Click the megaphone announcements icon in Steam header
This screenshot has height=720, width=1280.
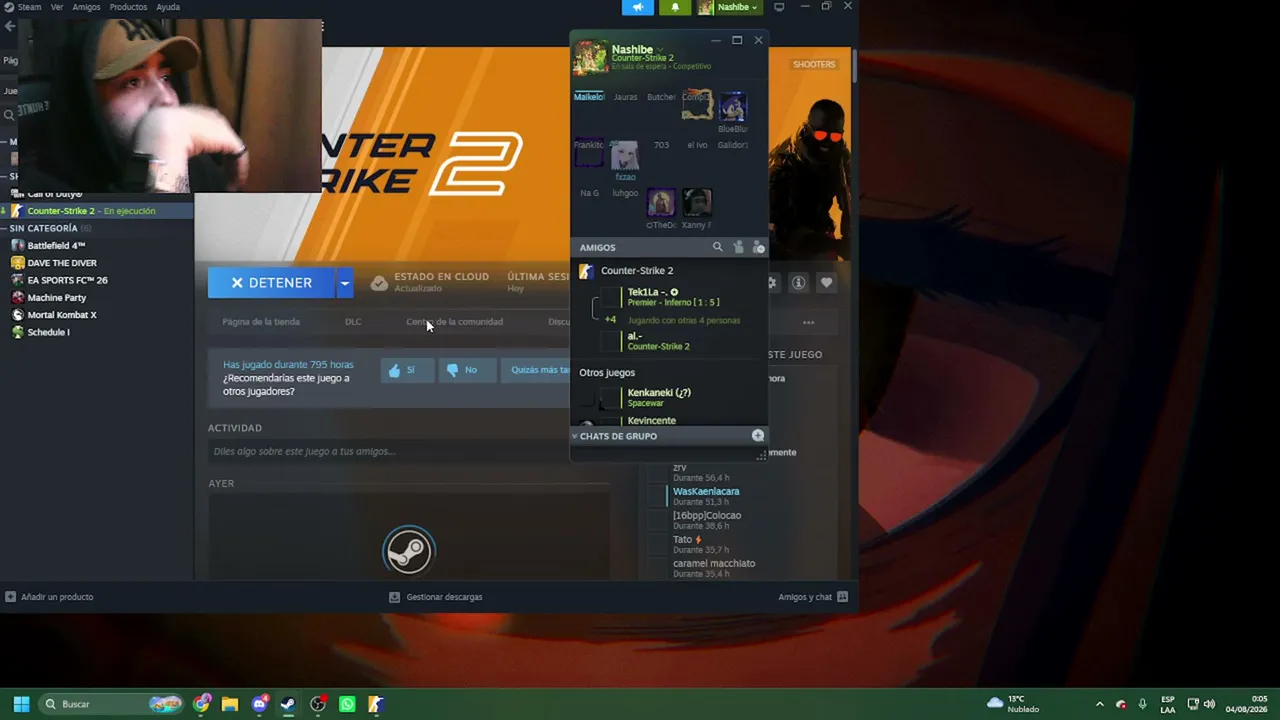[638, 7]
